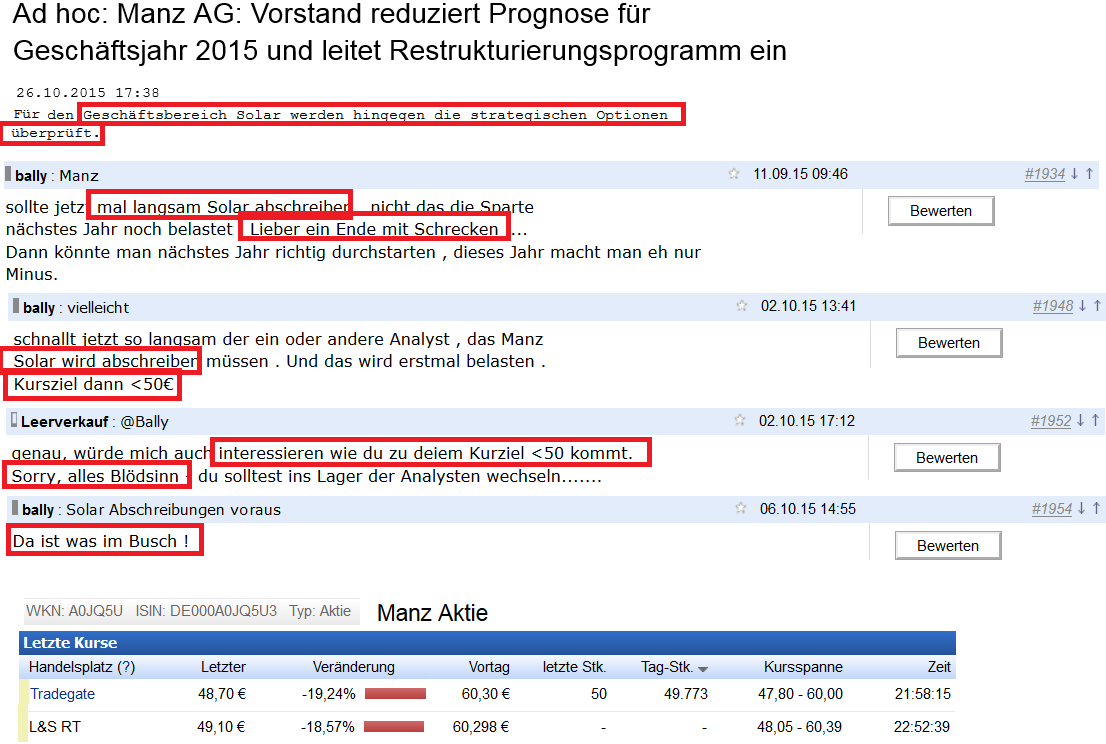Click the Kursspanne column header
Viewport: 1106px width, 744px height.
(x=803, y=667)
